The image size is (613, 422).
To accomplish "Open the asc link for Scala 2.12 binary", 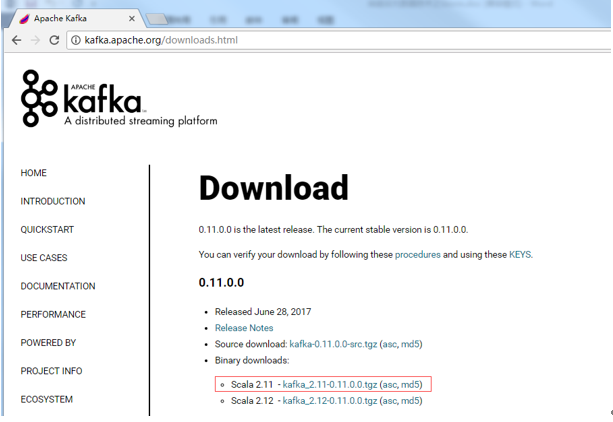I will [x=389, y=401].
